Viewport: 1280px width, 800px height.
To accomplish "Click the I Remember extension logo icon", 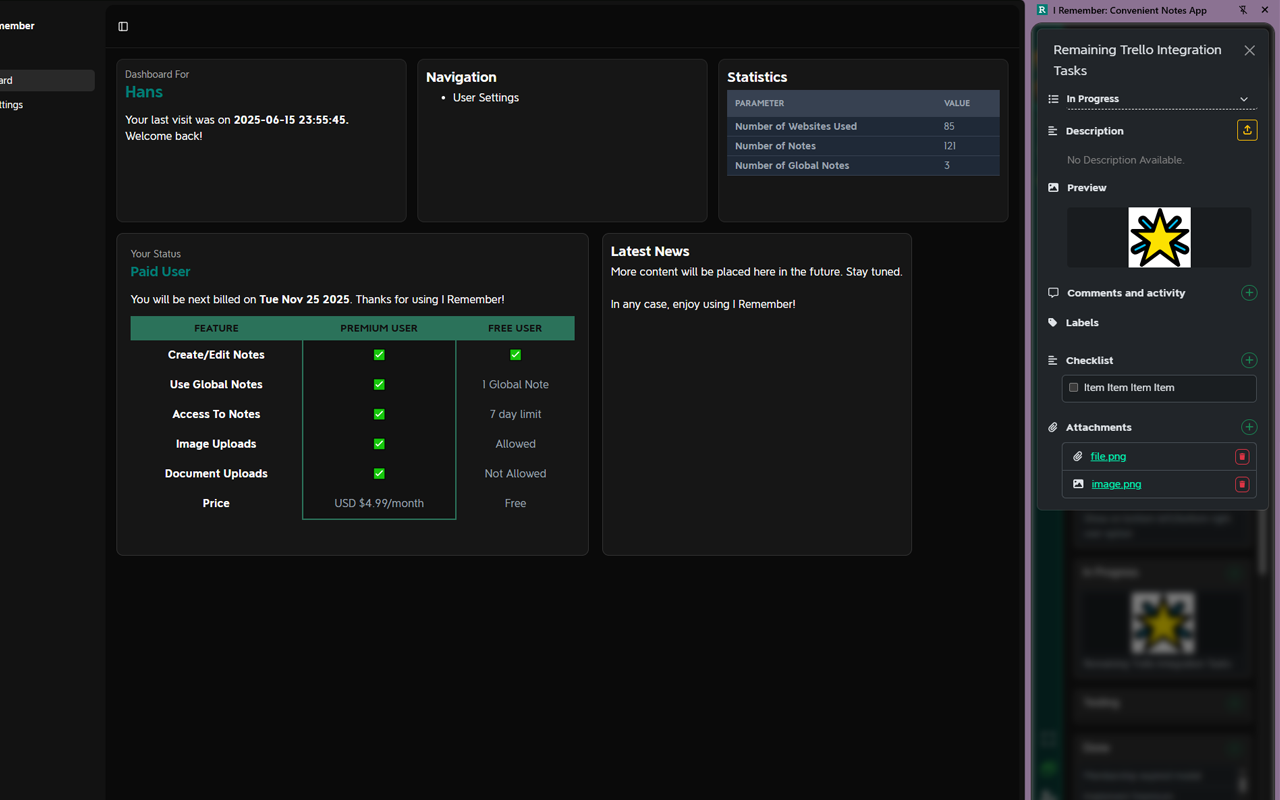I will (x=1042, y=10).
